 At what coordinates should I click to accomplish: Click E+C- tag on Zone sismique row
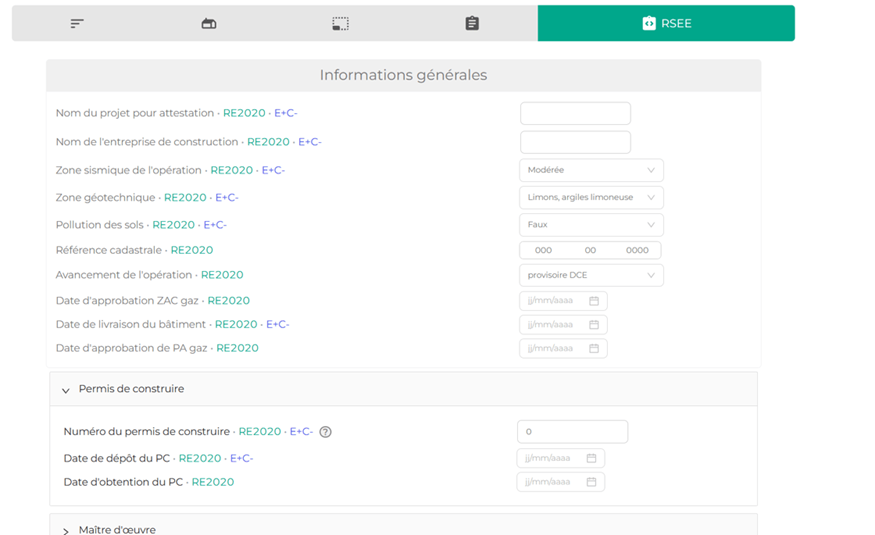tap(273, 170)
